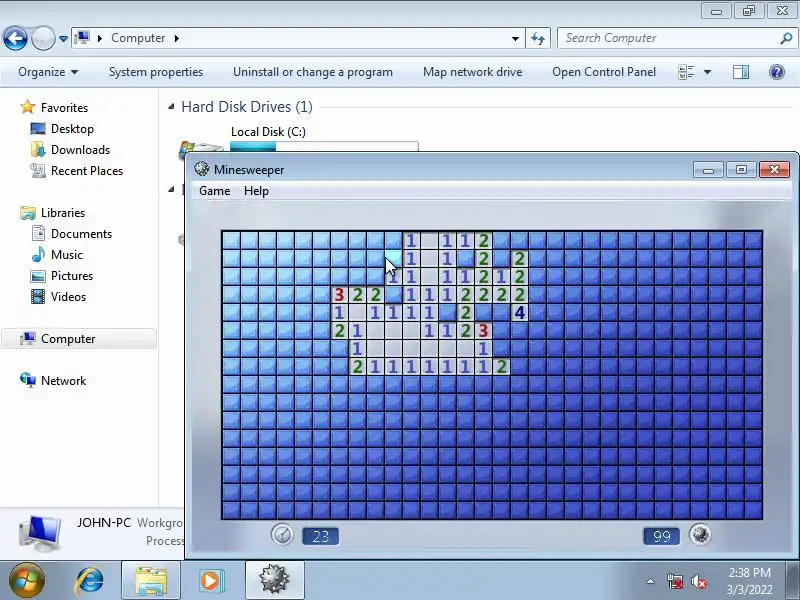The width and height of the screenshot is (800, 600).
Task: Open the view options dropdown arrow
Action: click(x=707, y=72)
